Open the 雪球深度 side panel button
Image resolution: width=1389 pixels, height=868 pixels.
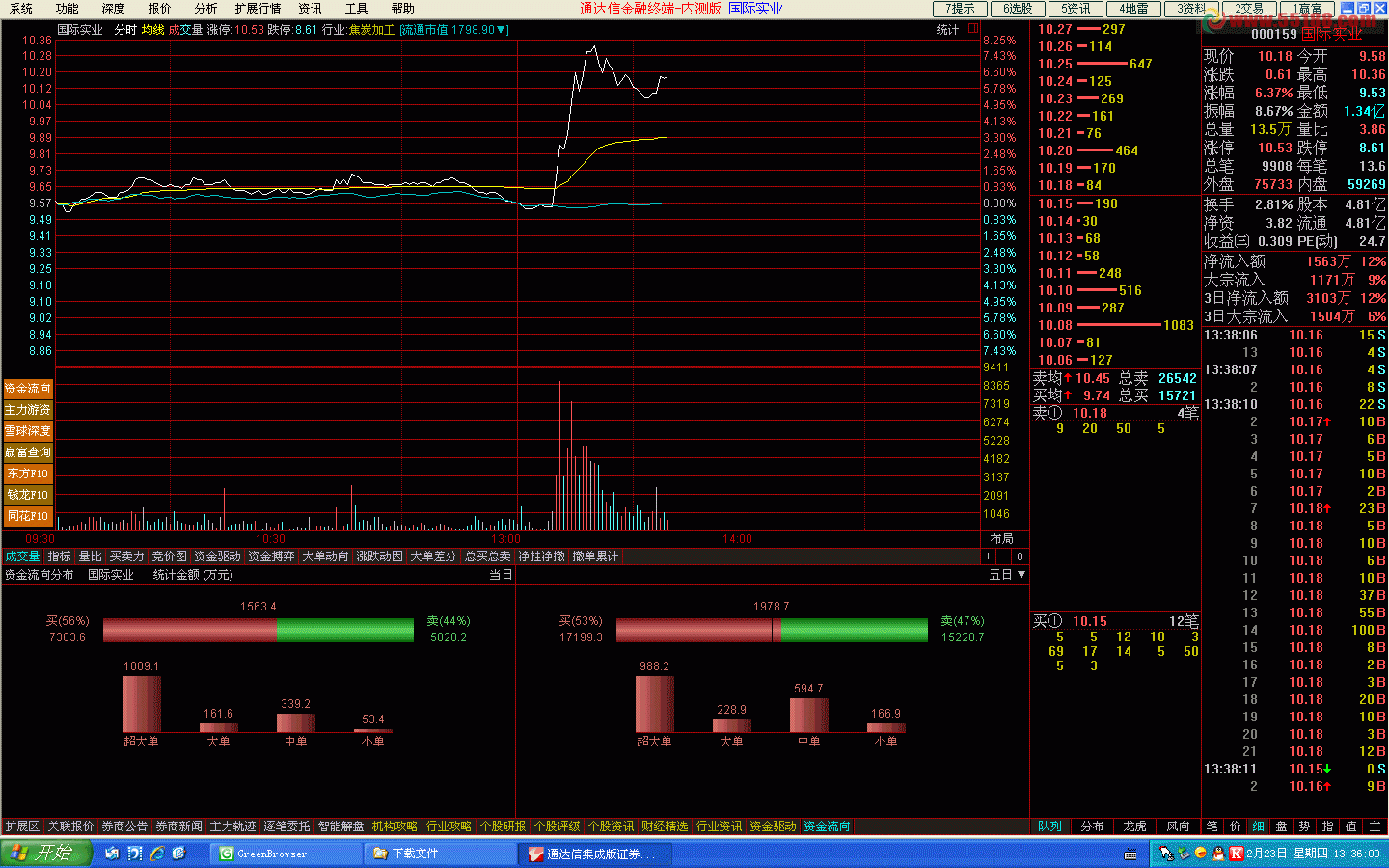(28, 431)
